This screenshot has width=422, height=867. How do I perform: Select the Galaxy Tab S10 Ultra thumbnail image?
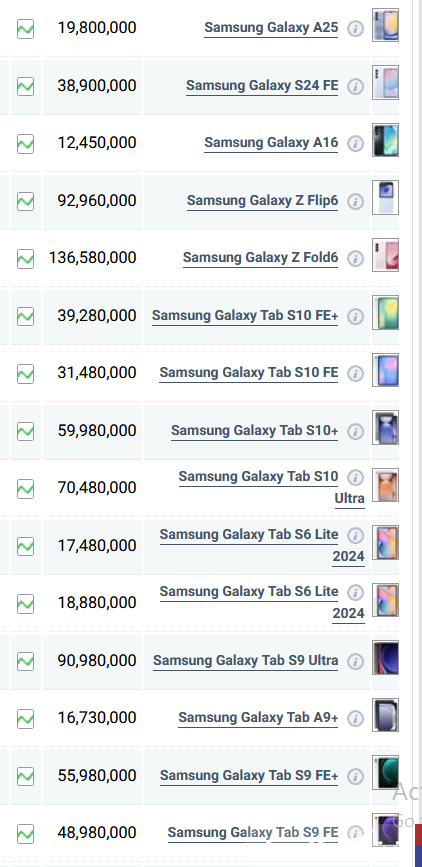[385, 485]
